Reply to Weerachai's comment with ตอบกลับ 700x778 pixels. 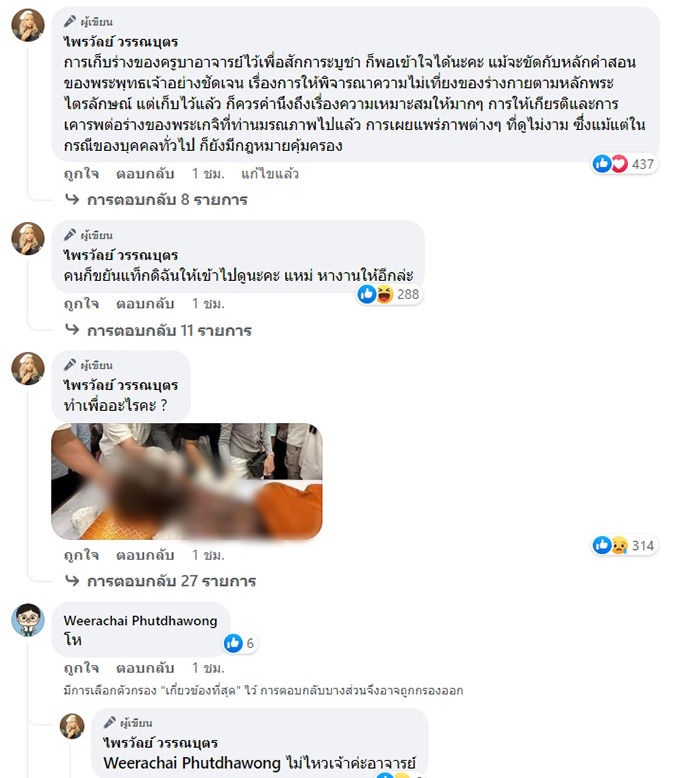click(x=145, y=668)
